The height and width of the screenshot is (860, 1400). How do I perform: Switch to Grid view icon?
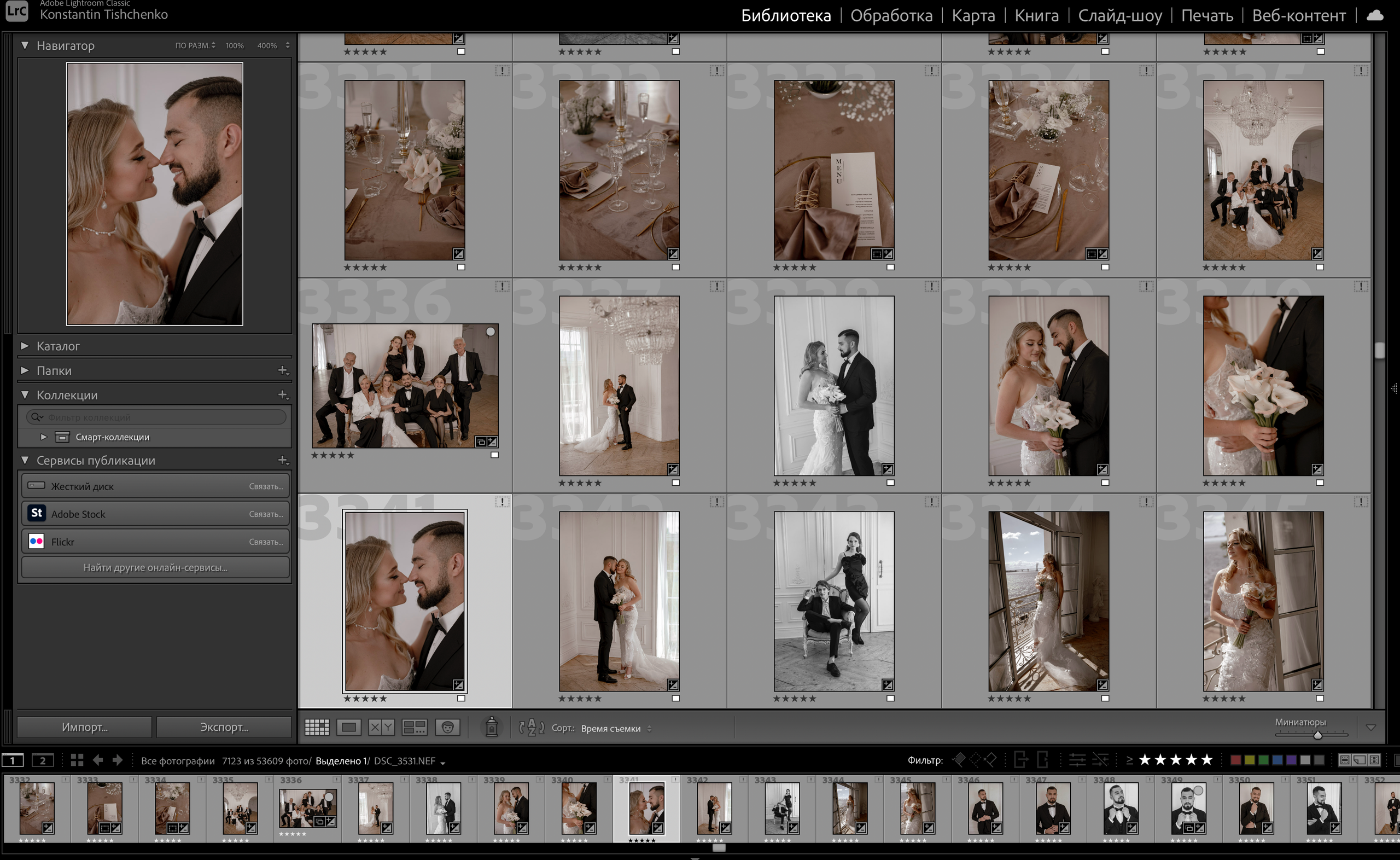pyautogui.click(x=317, y=727)
